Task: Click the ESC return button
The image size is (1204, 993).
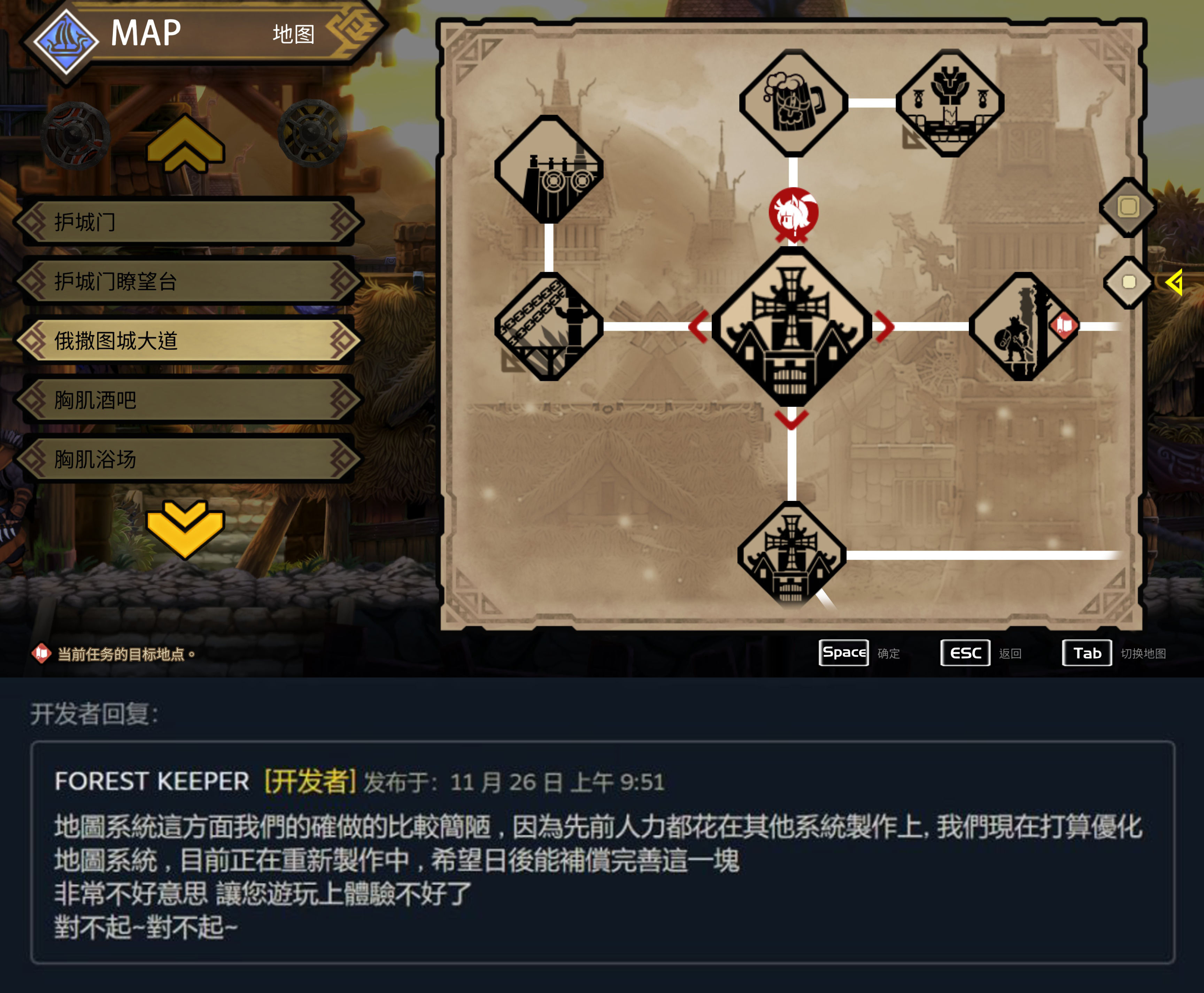Action: point(965,653)
